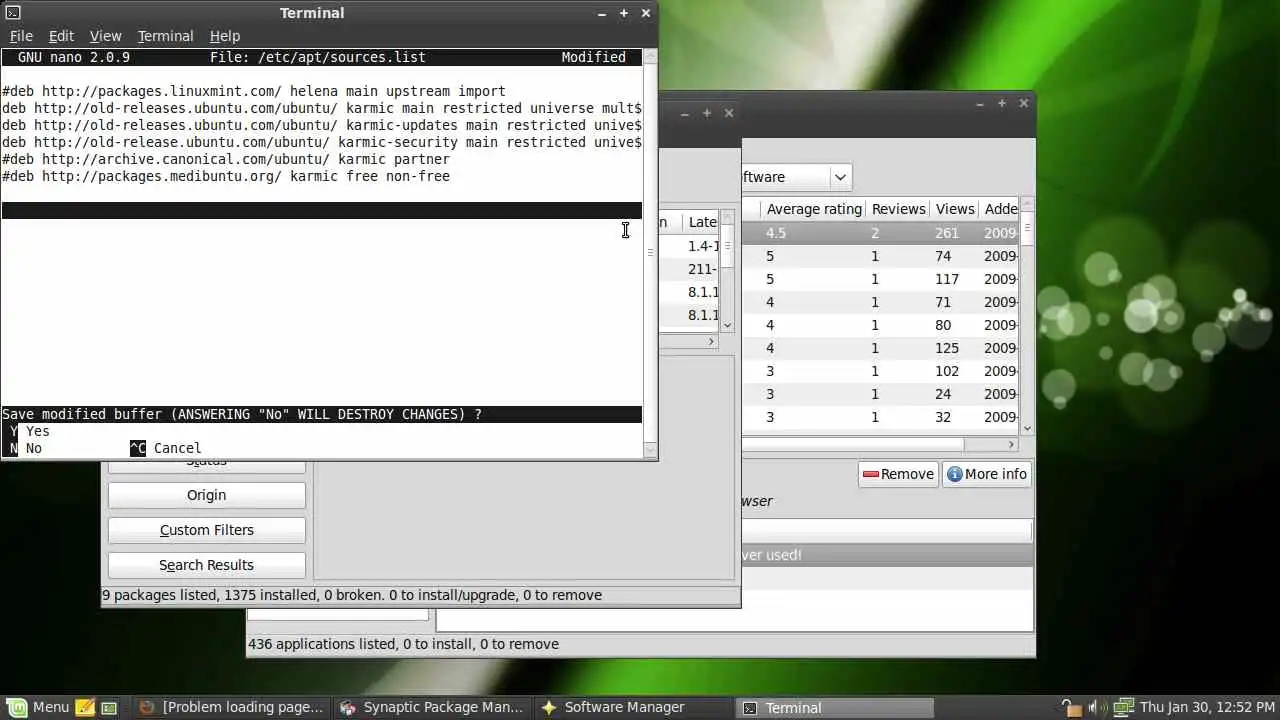Viewport: 1280px width, 720px height.
Task: Sort by the Added column header
Action: point(1000,209)
